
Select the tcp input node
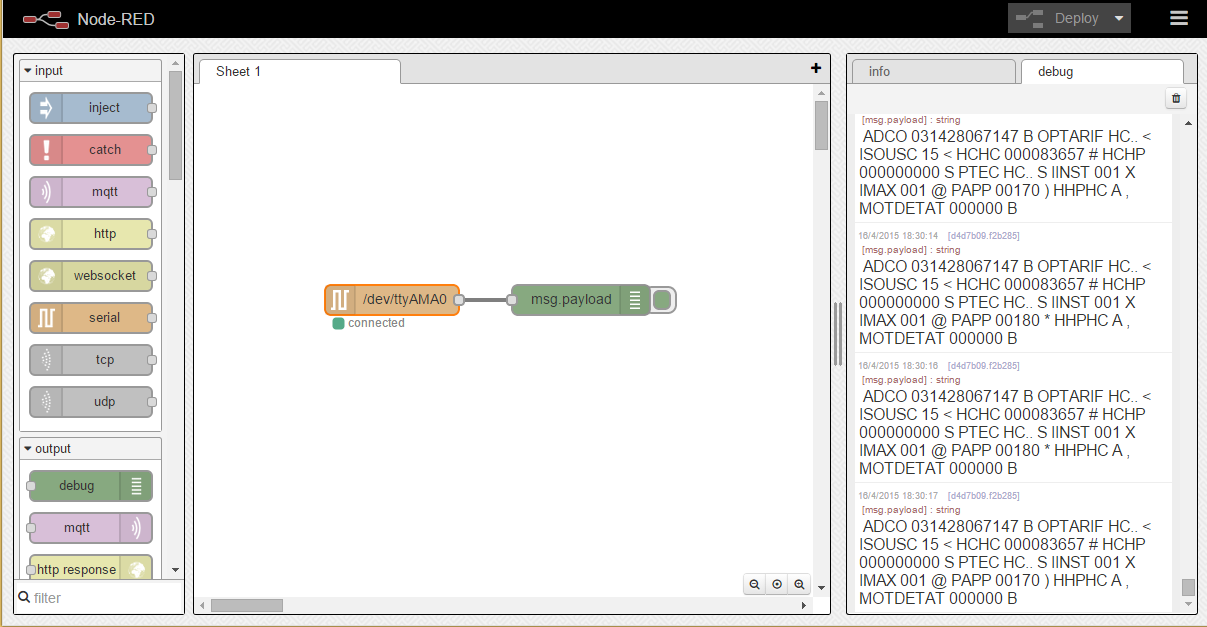point(91,360)
